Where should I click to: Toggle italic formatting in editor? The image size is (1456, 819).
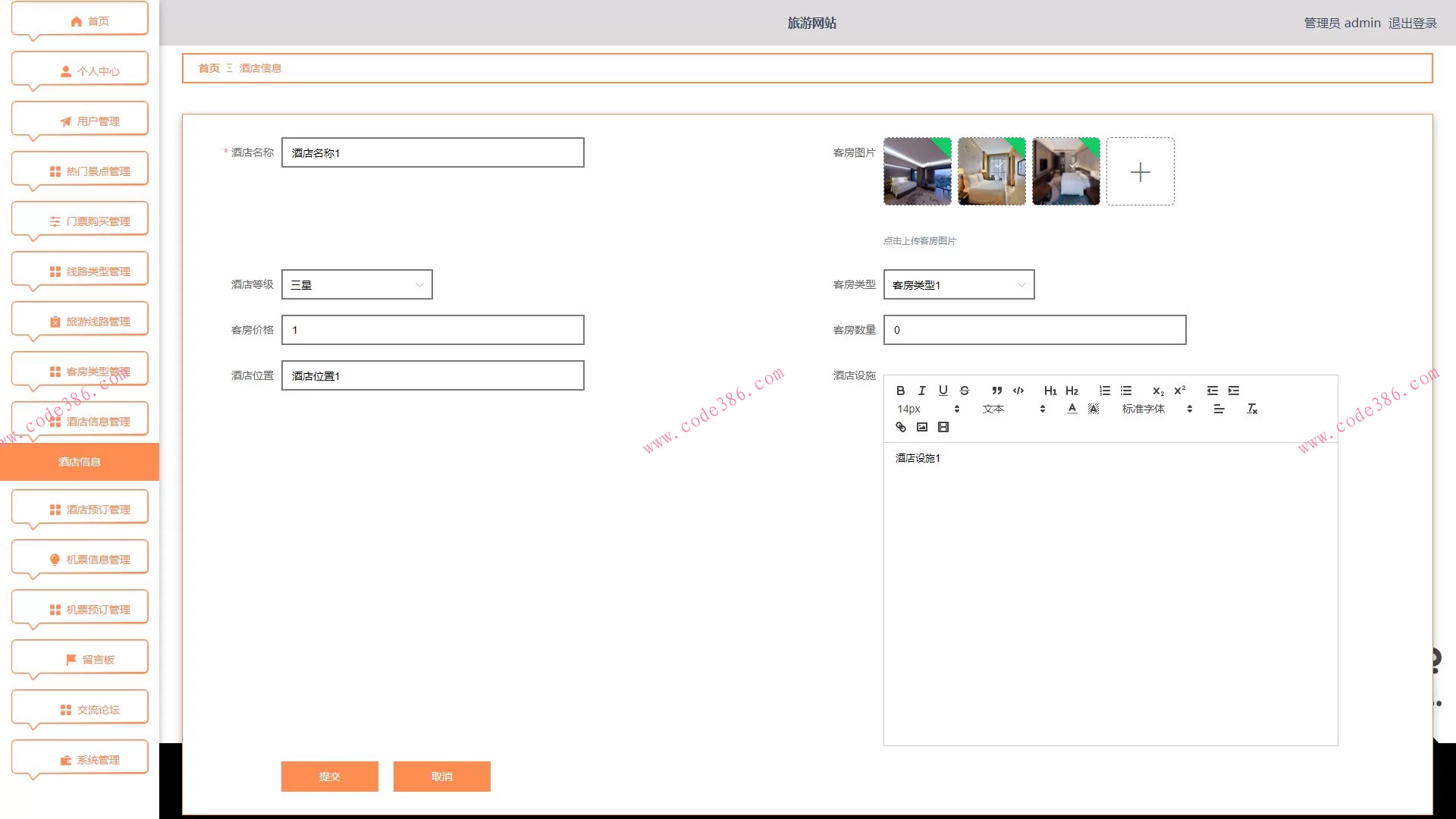tap(921, 391)
